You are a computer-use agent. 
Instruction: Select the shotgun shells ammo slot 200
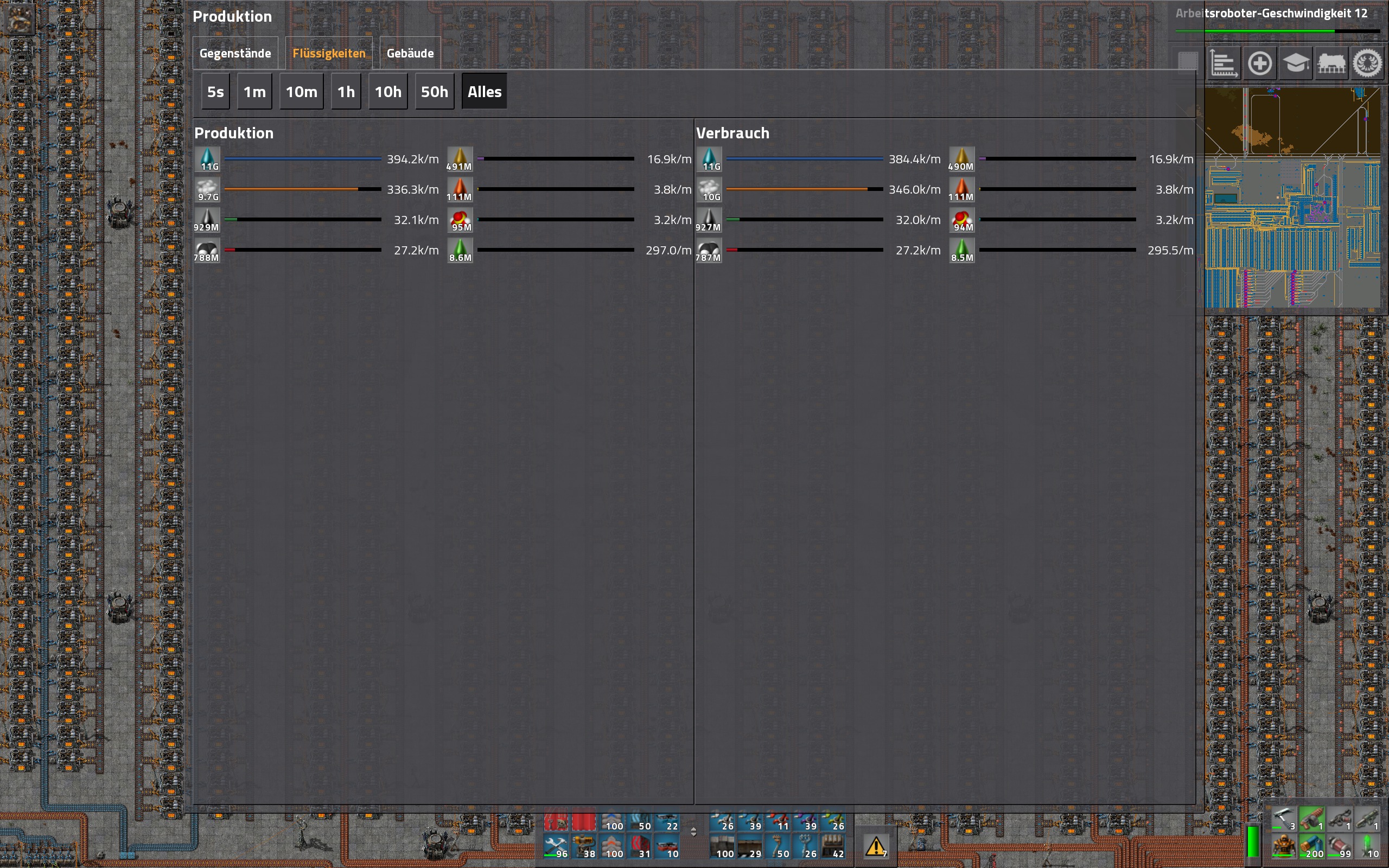[x=1311, y=846]
